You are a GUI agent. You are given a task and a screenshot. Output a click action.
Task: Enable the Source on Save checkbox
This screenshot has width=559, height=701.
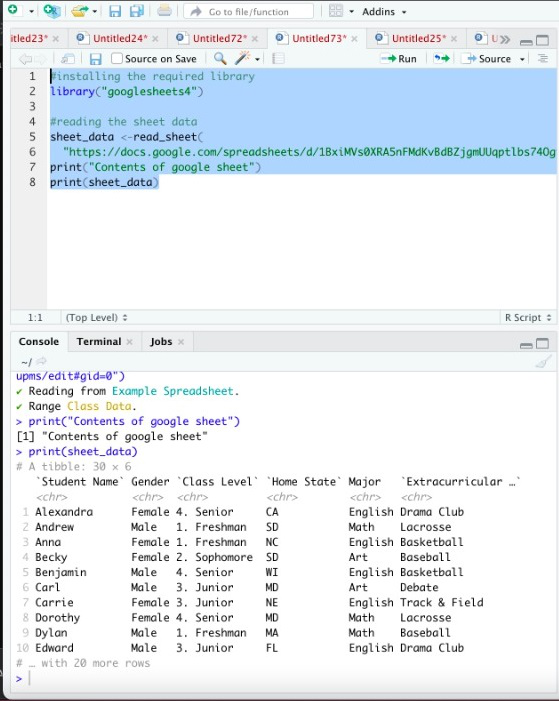[x=117, y=59]
